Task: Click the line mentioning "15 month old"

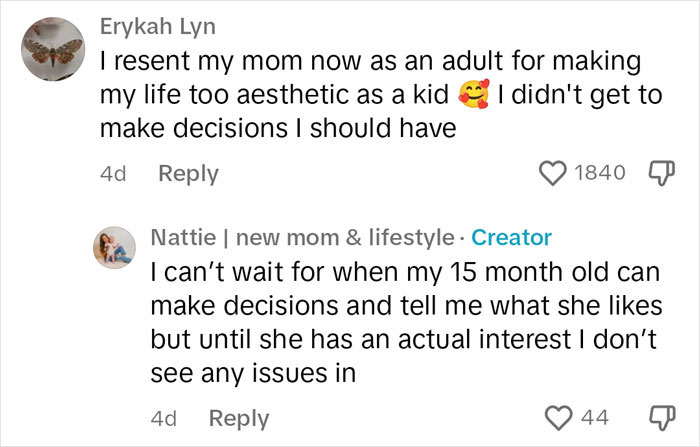Action: [x=398, y=271]
